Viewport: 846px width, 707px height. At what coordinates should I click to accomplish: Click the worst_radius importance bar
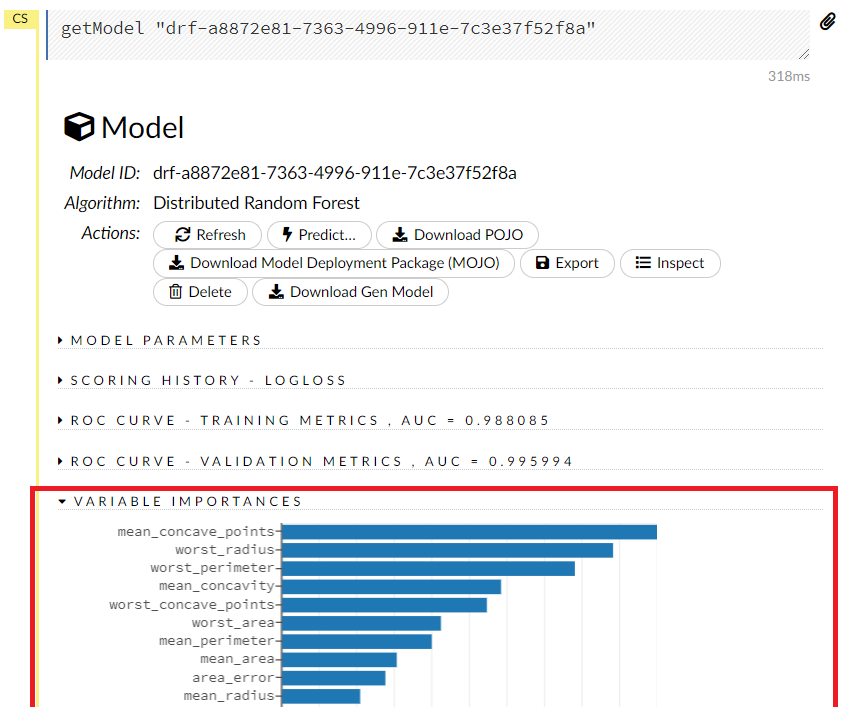pyautogui.click(x=447, y=550)
